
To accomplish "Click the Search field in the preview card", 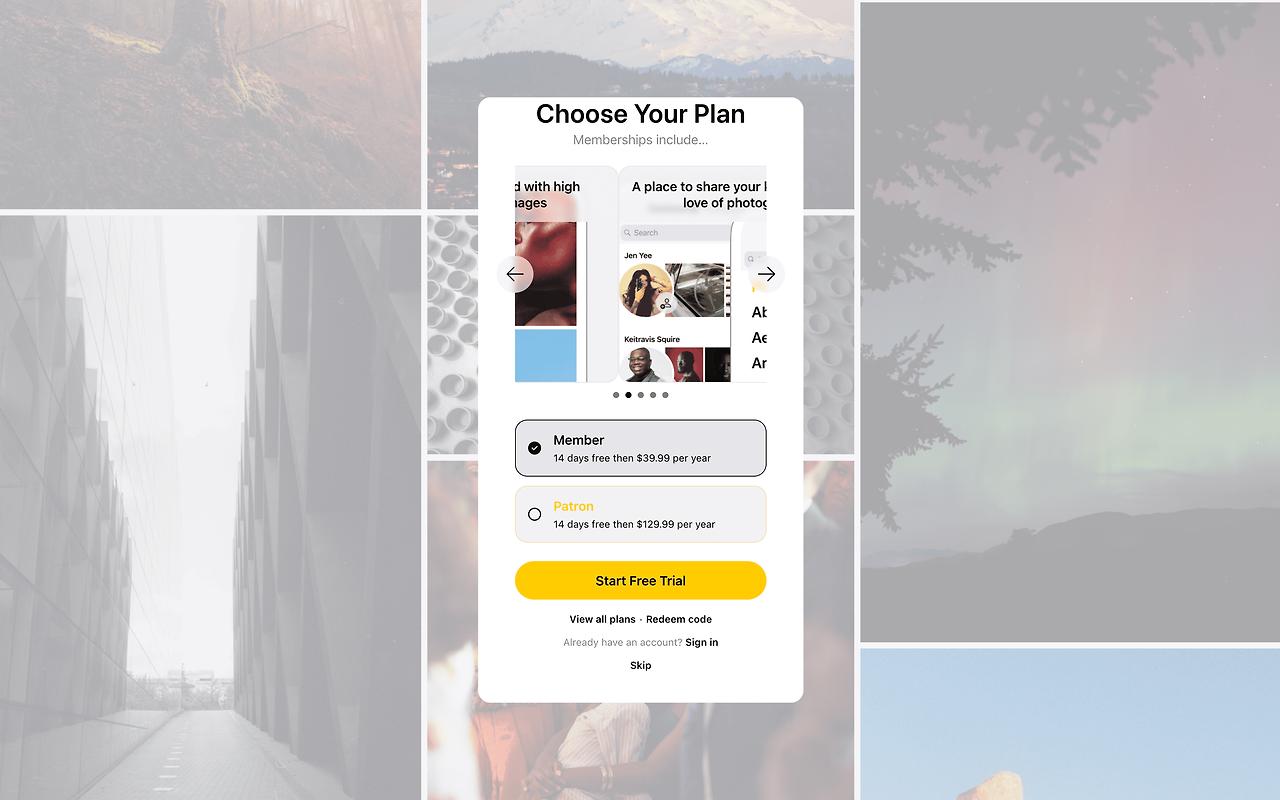I will point(675,233).
